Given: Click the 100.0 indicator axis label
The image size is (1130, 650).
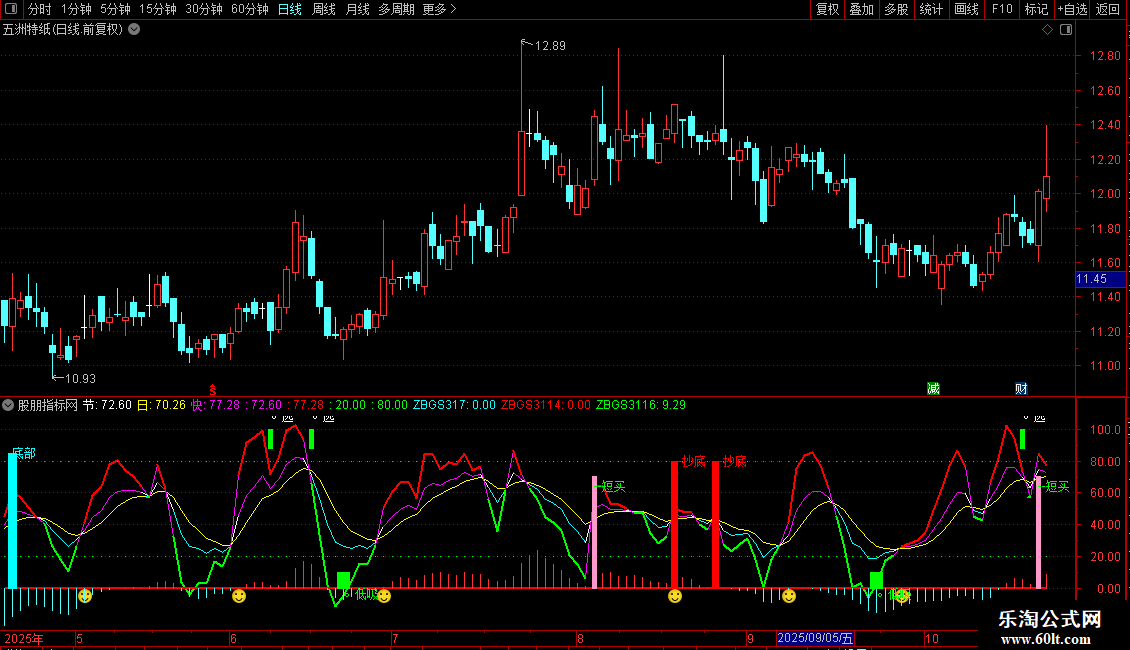Looking at the screenshot, I should point(1105,429).
